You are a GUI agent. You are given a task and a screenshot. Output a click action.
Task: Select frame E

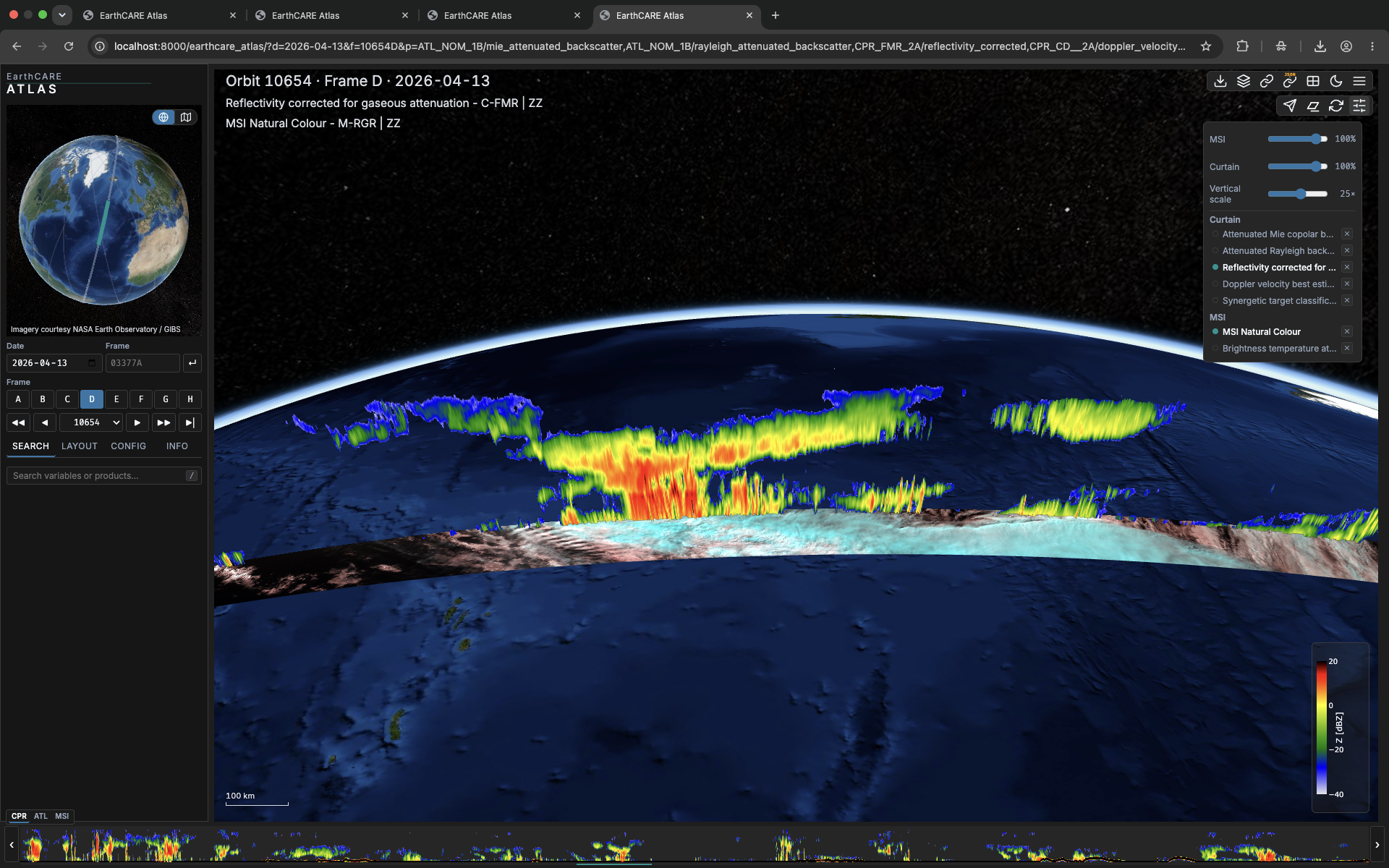(x=116, y=399)
